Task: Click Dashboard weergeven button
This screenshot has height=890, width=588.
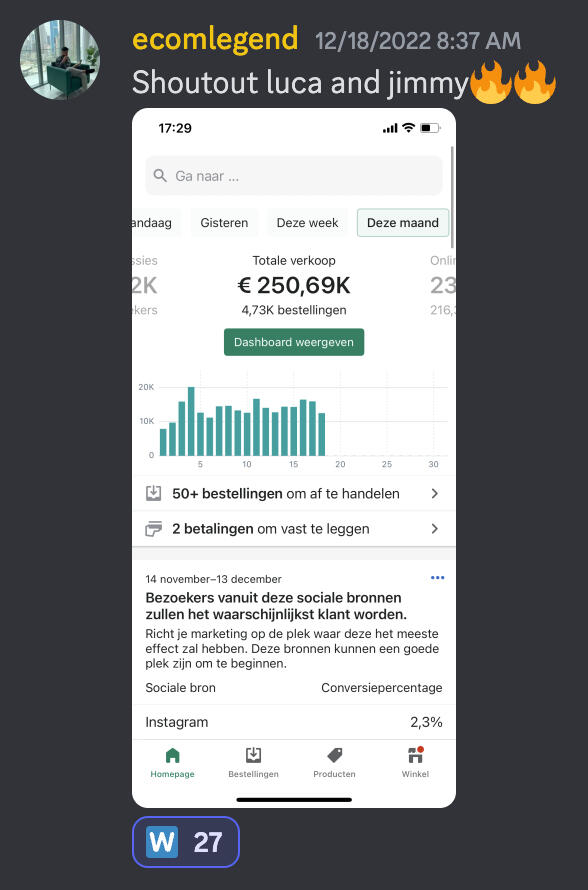Action: coord(294,342)
